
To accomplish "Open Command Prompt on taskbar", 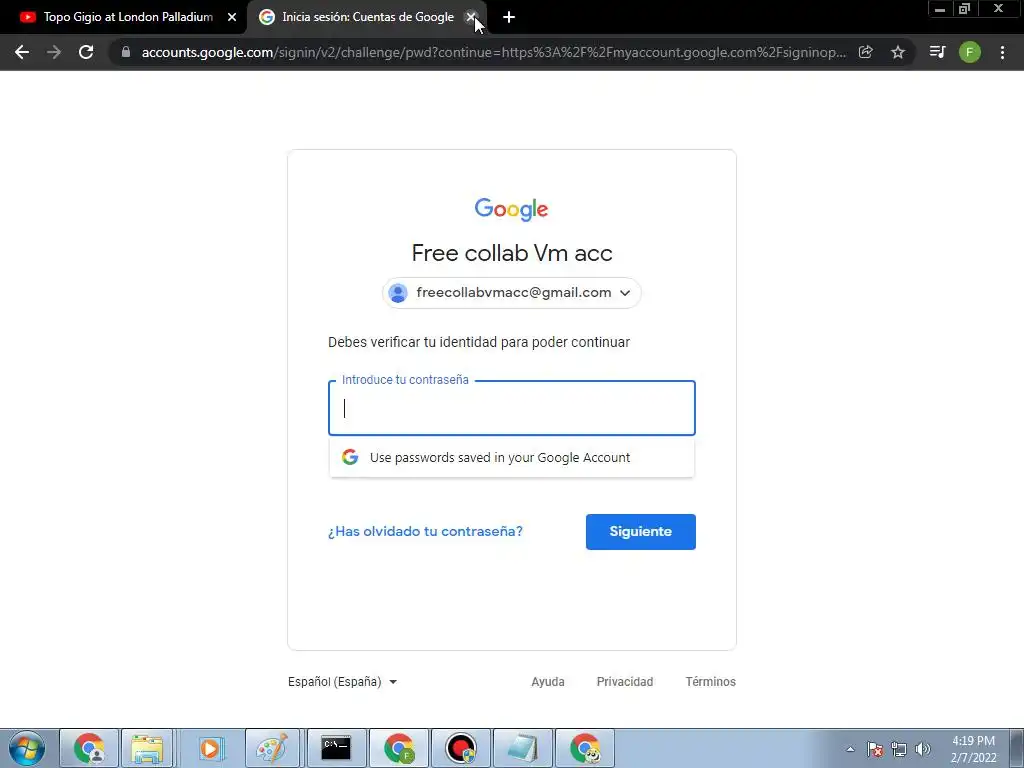I will (336, 748).
